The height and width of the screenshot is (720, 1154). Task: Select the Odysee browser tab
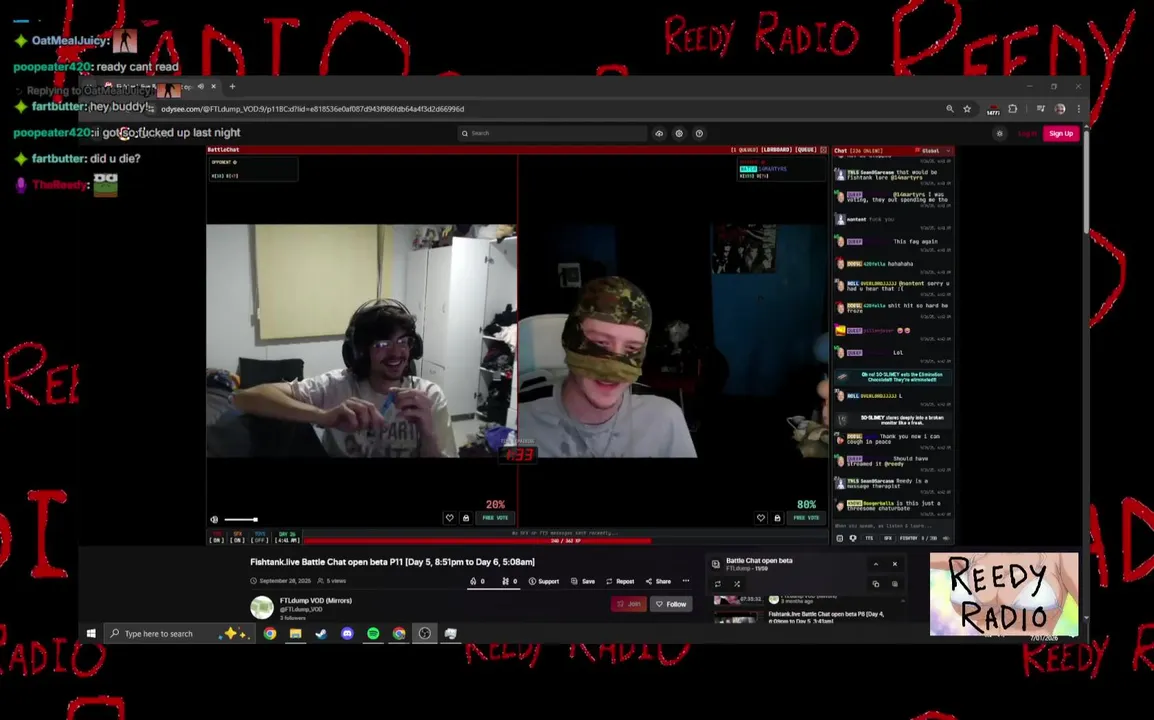pyautogui.click(x=160, y=86)
